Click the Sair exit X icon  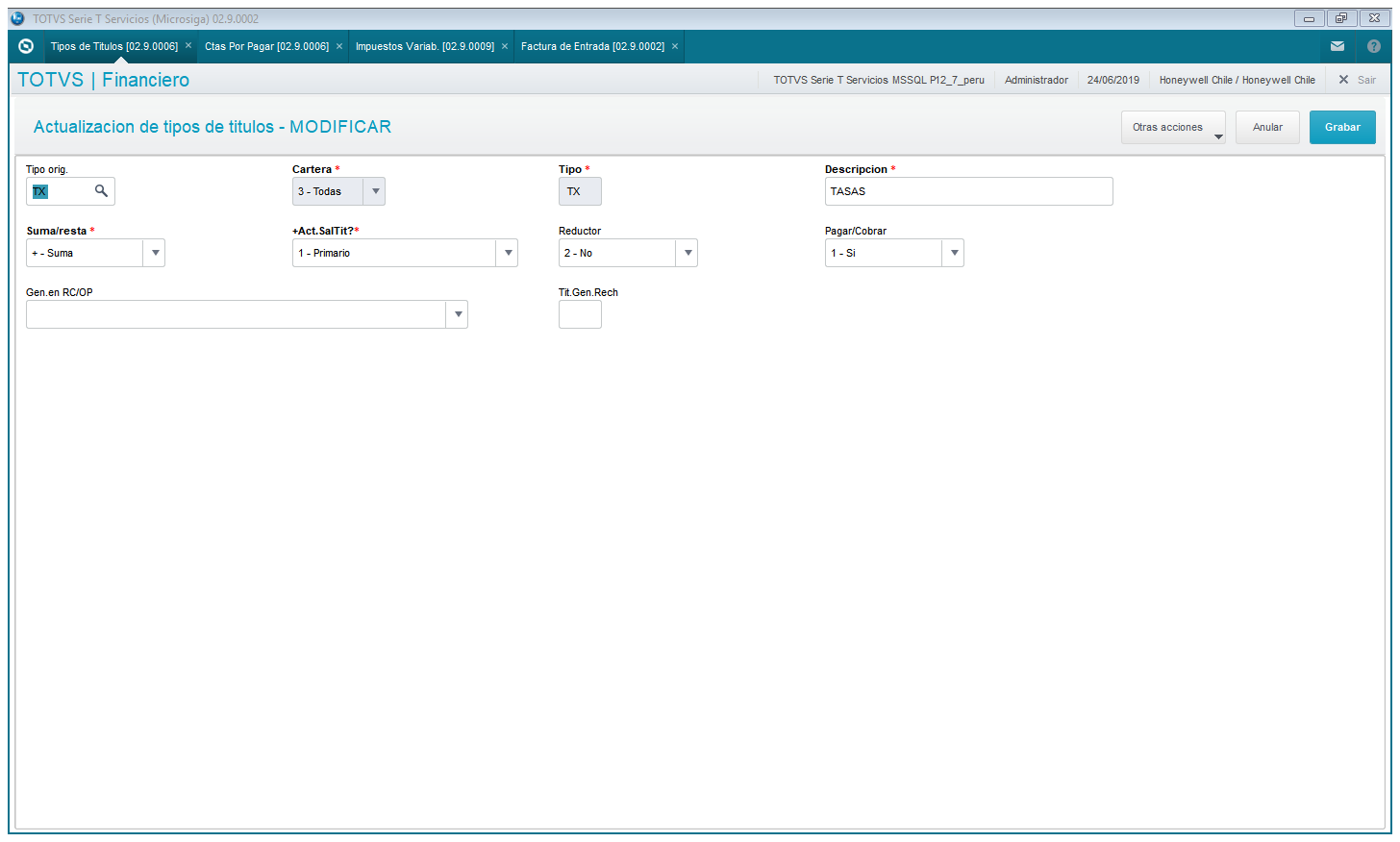[1343, 80]
